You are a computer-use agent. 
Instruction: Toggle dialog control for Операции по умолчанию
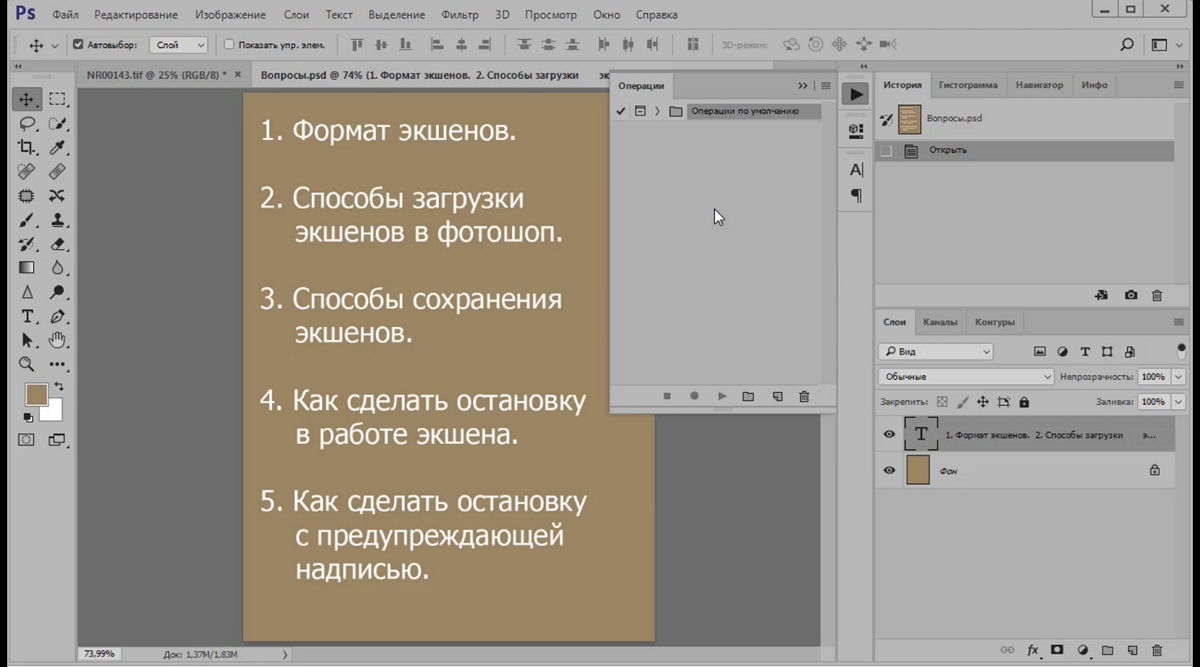(x=640, y=111)
